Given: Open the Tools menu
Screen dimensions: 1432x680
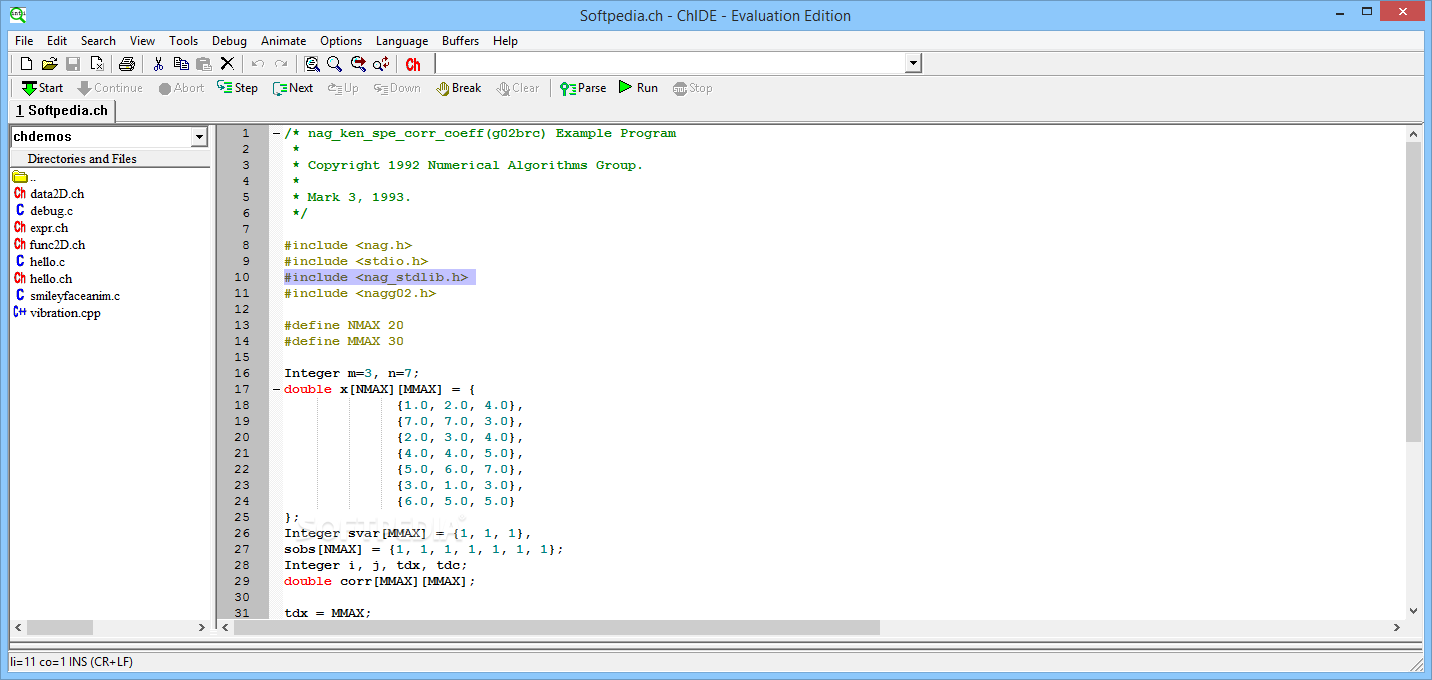Looking at the screenshot, I should pyautogui.click(x=184, y=41).
